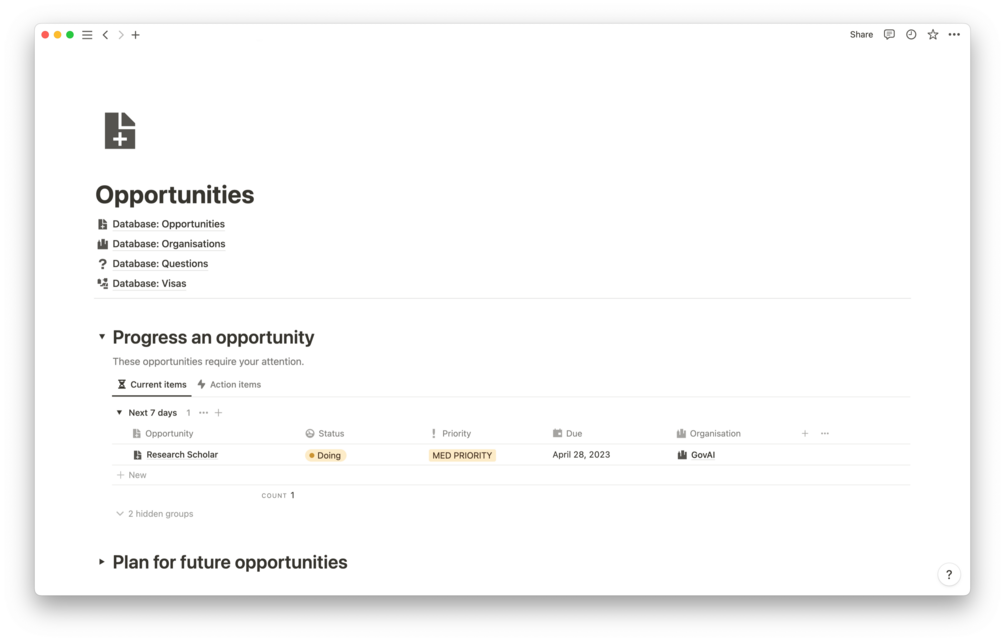Add a new page with plus icon
Image resolution: width=1005 pixels, height=641 pixels.
(136, 35)
